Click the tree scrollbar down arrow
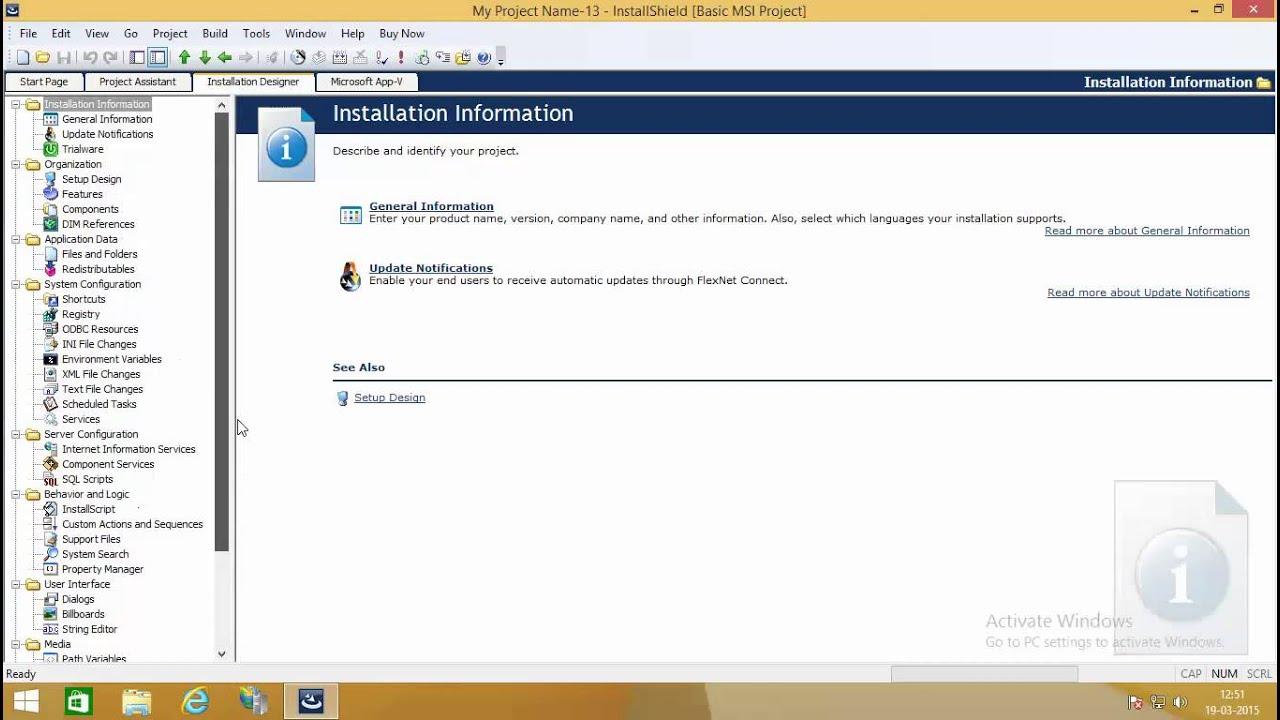Image resolution: width=1280 pixels, height=720 pixels. (x=222, y=654)
